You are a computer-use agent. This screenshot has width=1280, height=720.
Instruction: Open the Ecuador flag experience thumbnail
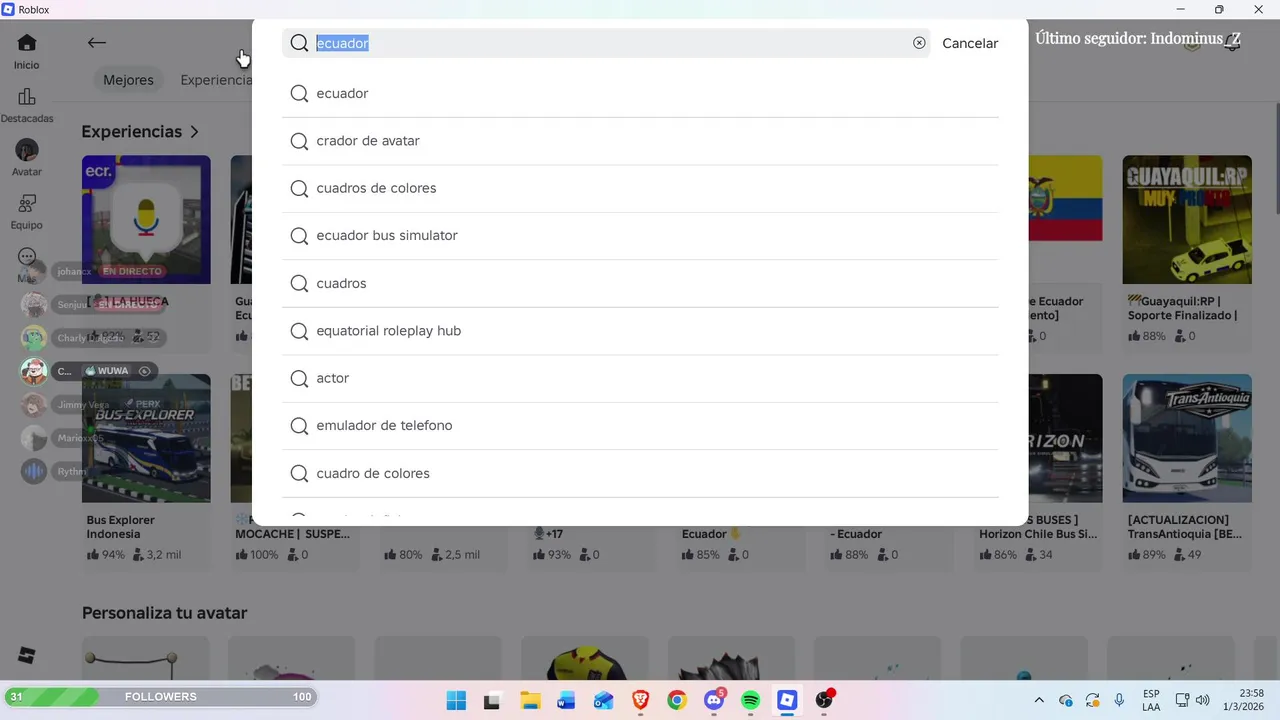[x=1065, y=219]
